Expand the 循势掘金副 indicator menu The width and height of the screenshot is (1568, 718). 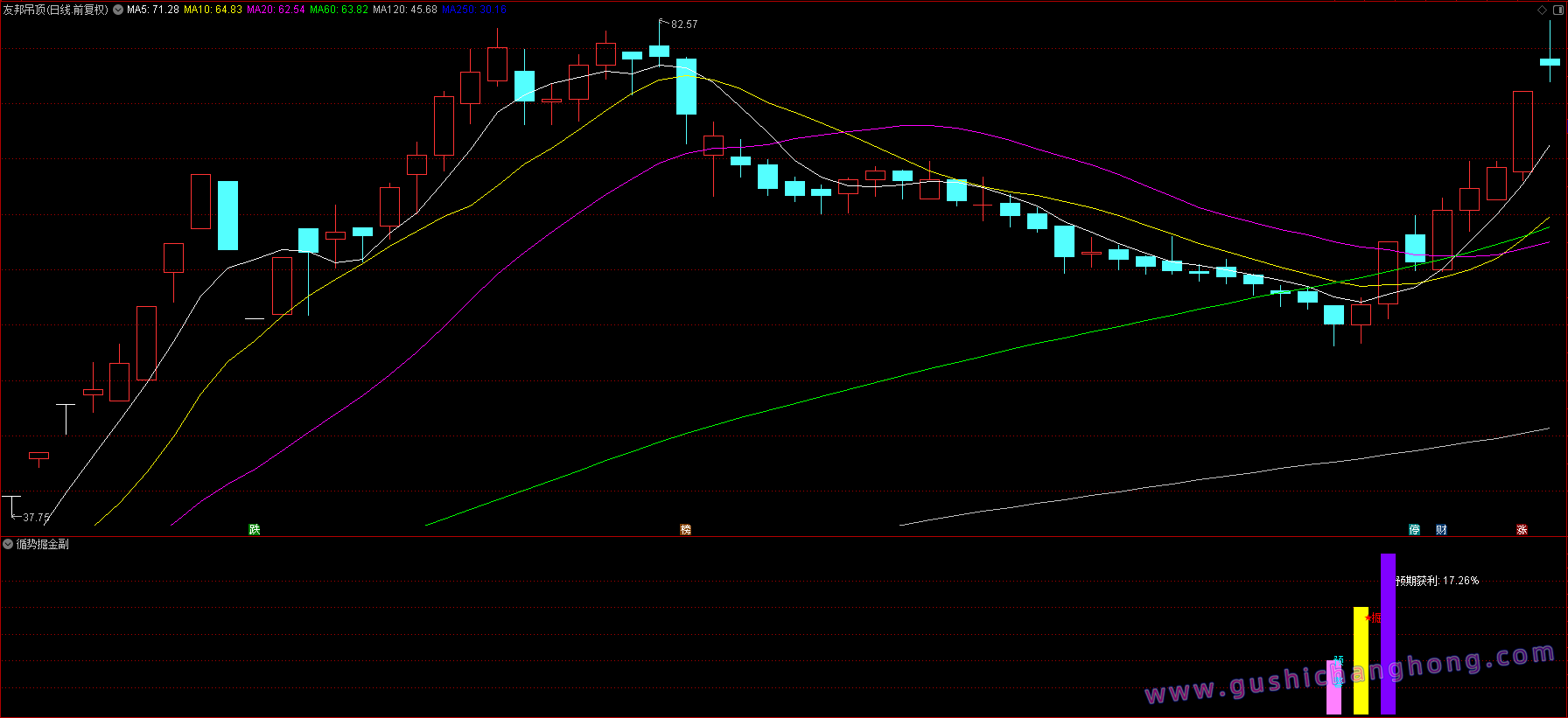point(8,544)
